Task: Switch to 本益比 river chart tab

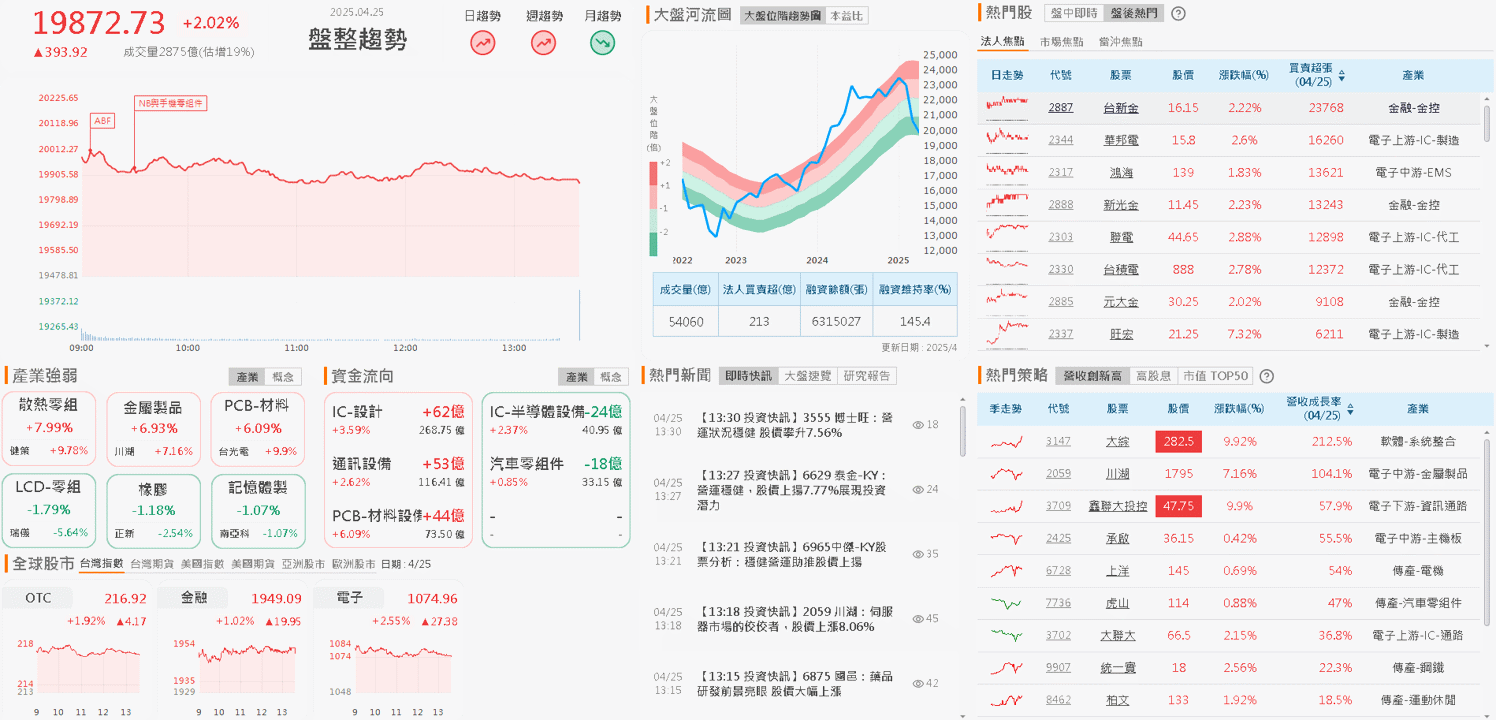Action: click(848, 15)
